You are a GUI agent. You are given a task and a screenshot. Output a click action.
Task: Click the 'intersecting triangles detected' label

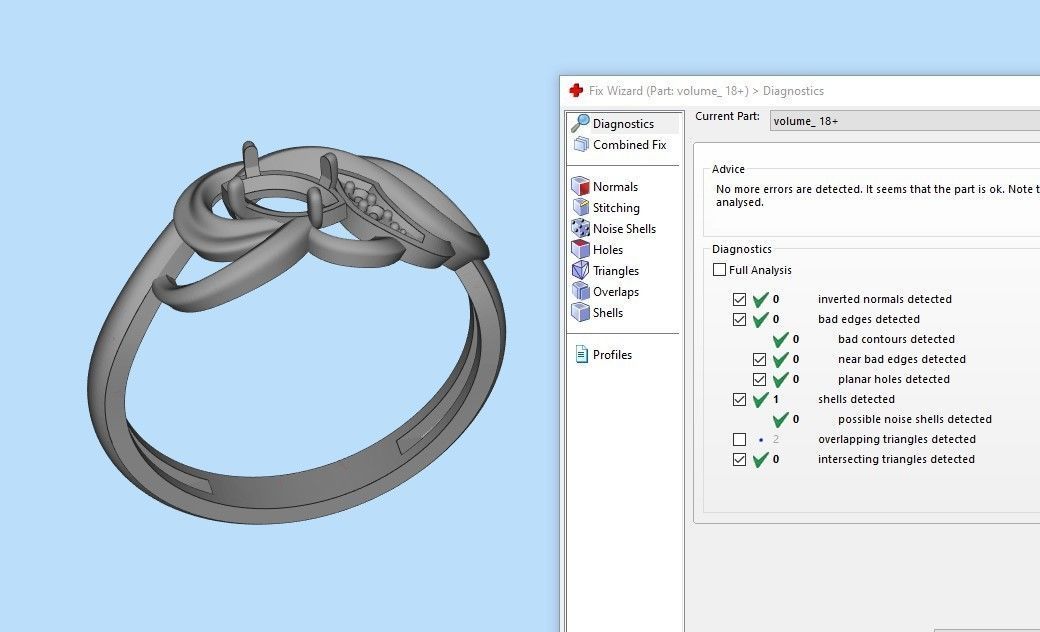(x=896, y=459)
